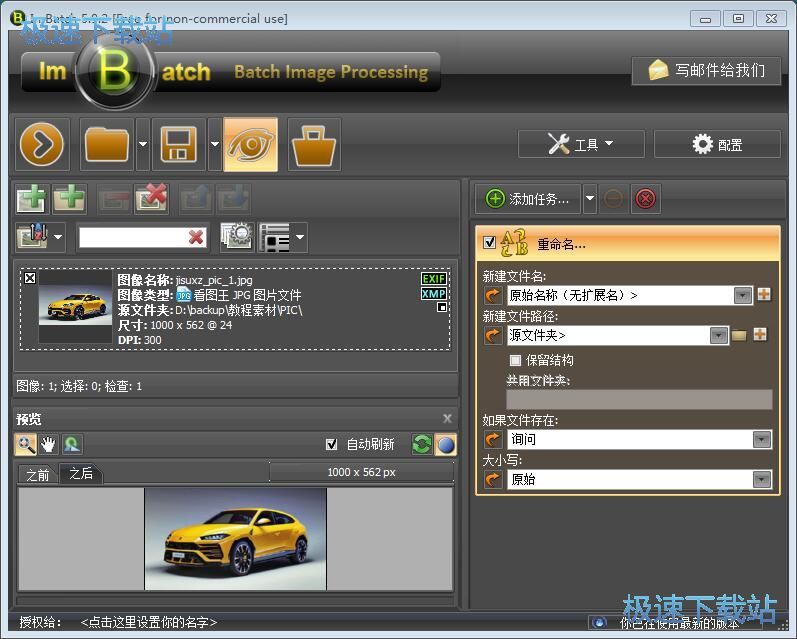This screenshot has width=797, height=639.
Task: Clear all images with red X icon
Action: 151,198
